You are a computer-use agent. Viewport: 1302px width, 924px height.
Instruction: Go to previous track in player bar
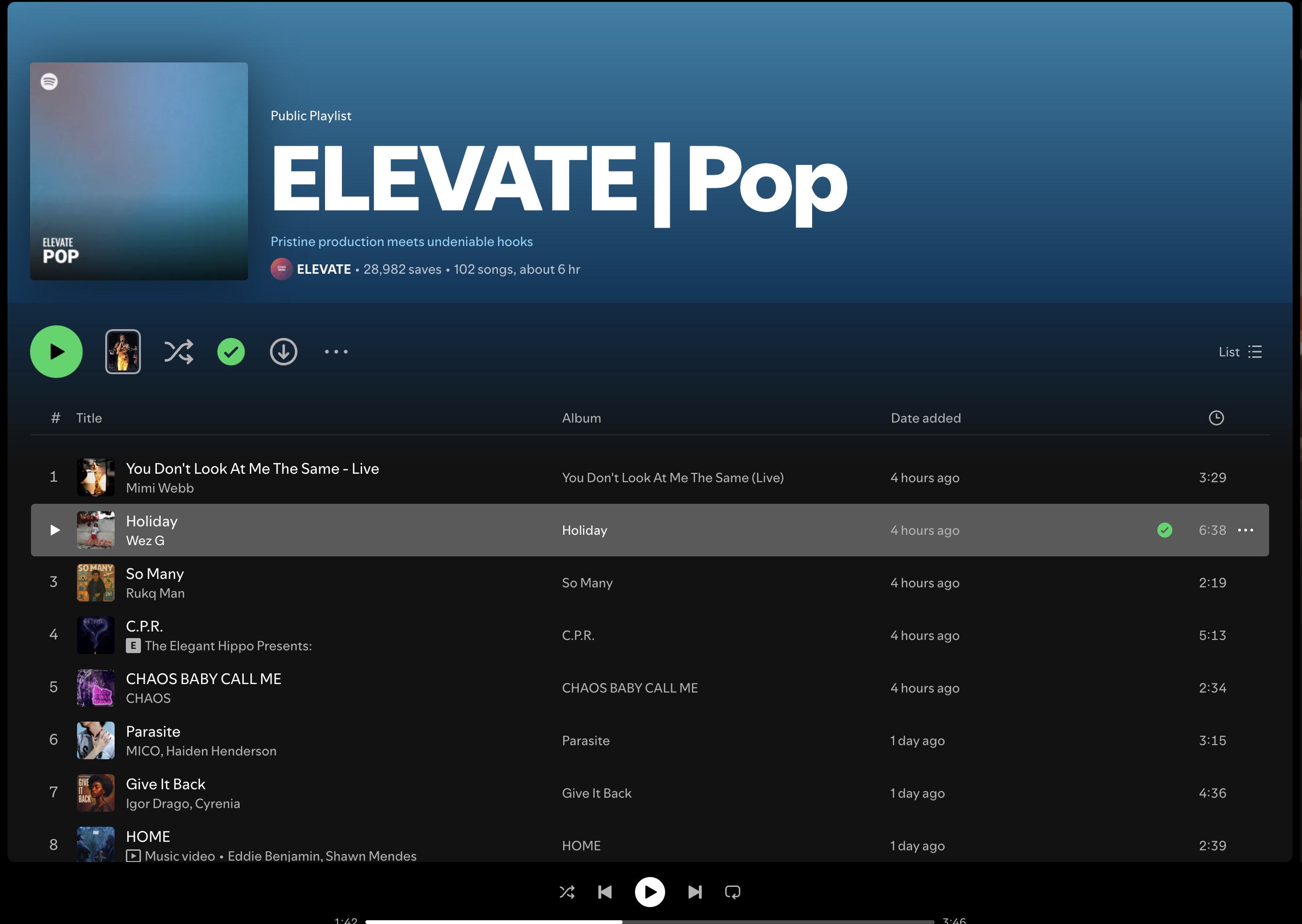coord(605,892)
